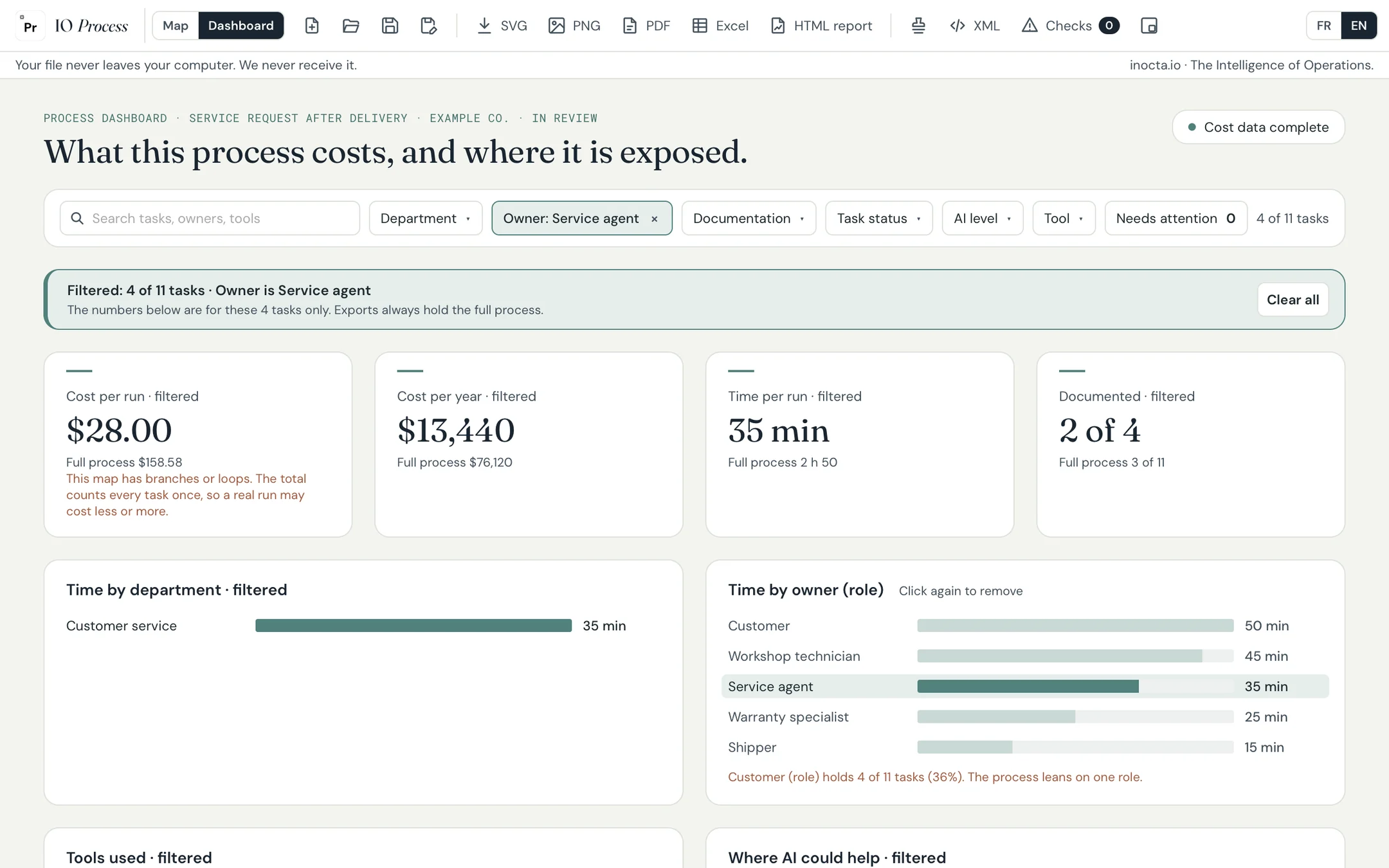Viewport: 1389px width, 868px height.
Task: Filter by Warranty specialist owner row
Action: (x=1025, y=717)
